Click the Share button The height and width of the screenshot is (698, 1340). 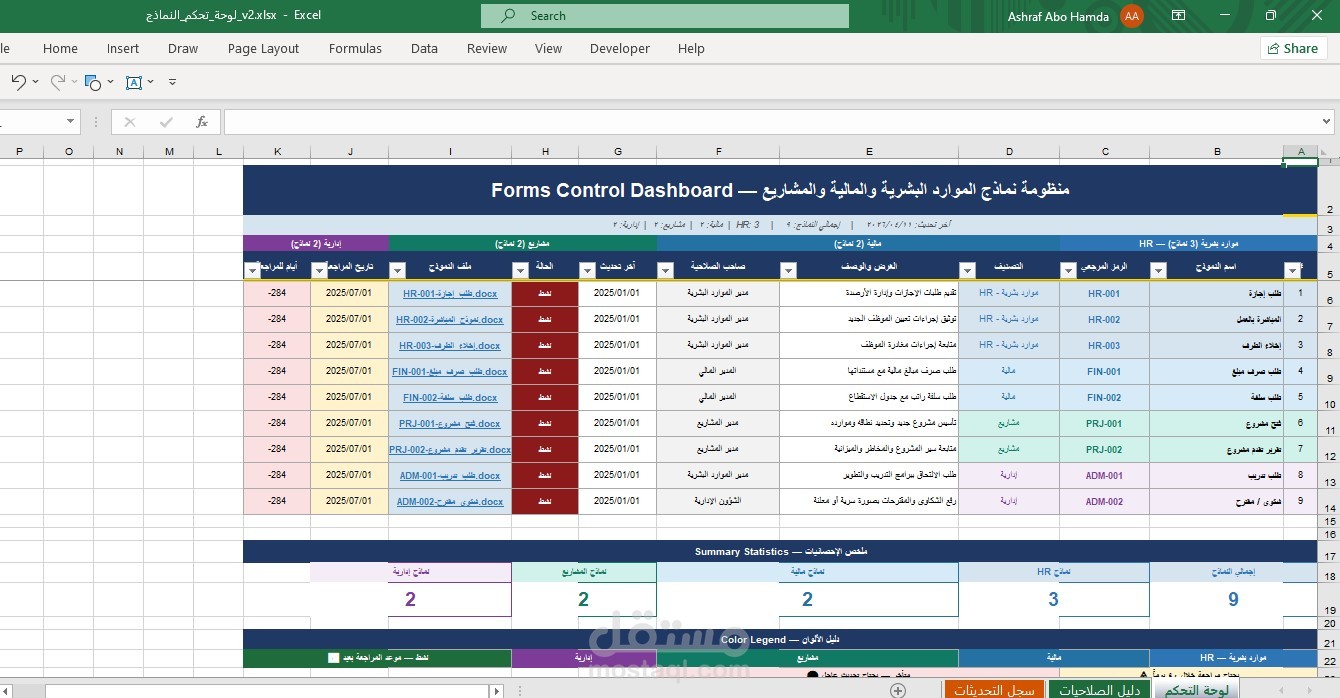(1293, 48)
